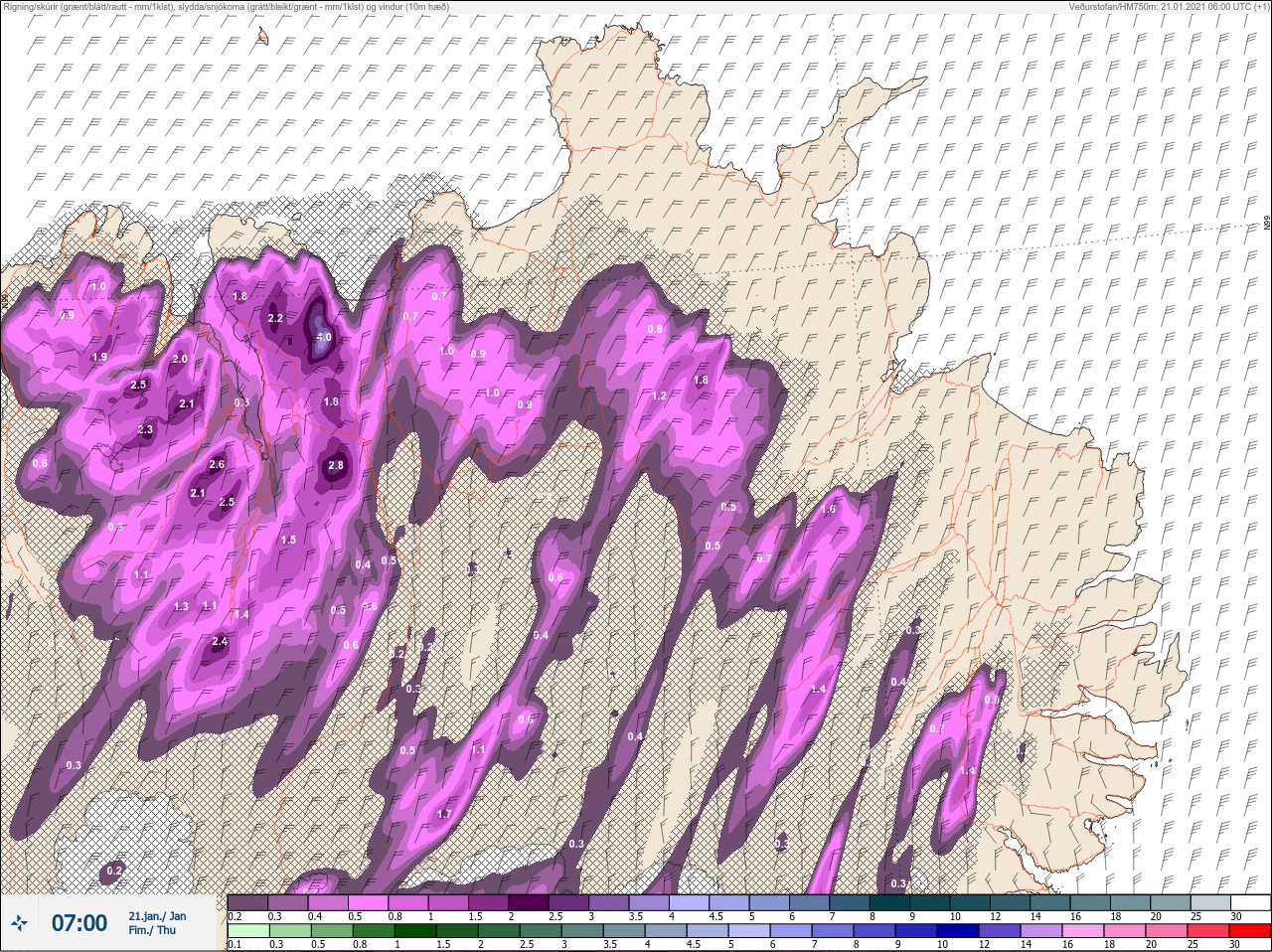Click the '21.jan./ Jan' date label
Viewport: 1272px width, 952px height.
(x=157, y=915)
